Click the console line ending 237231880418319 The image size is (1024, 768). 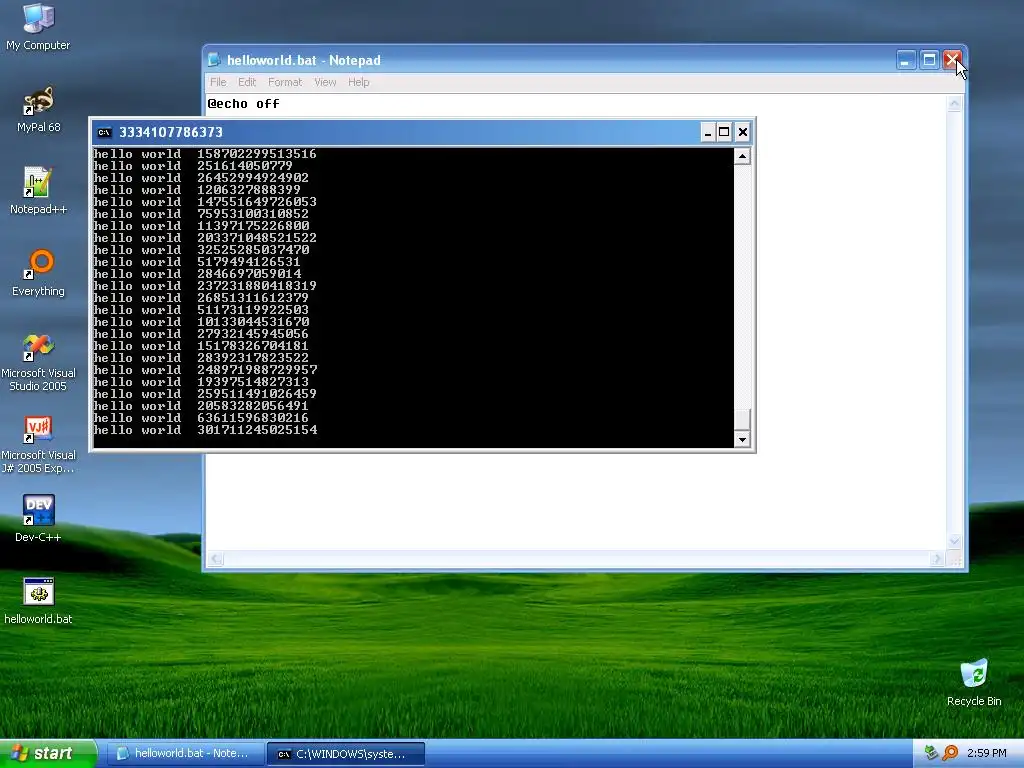click(x=205, y=286)
